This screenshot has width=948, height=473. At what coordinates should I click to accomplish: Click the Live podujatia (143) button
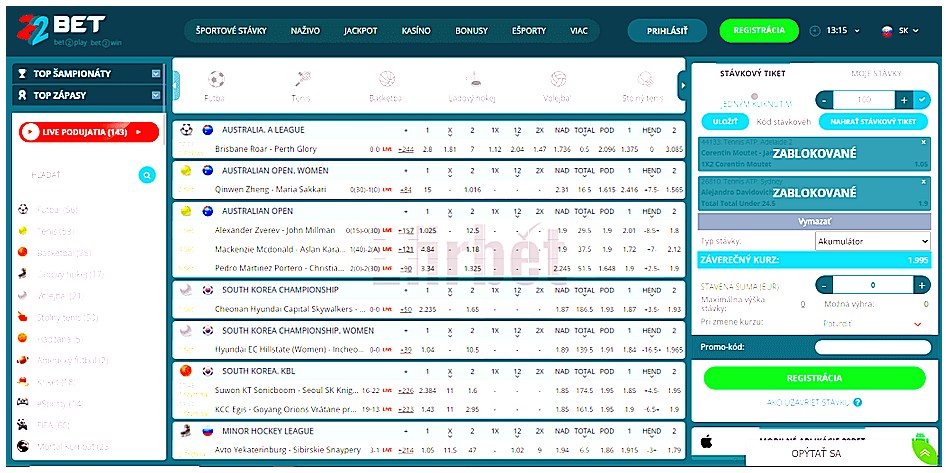89,132
